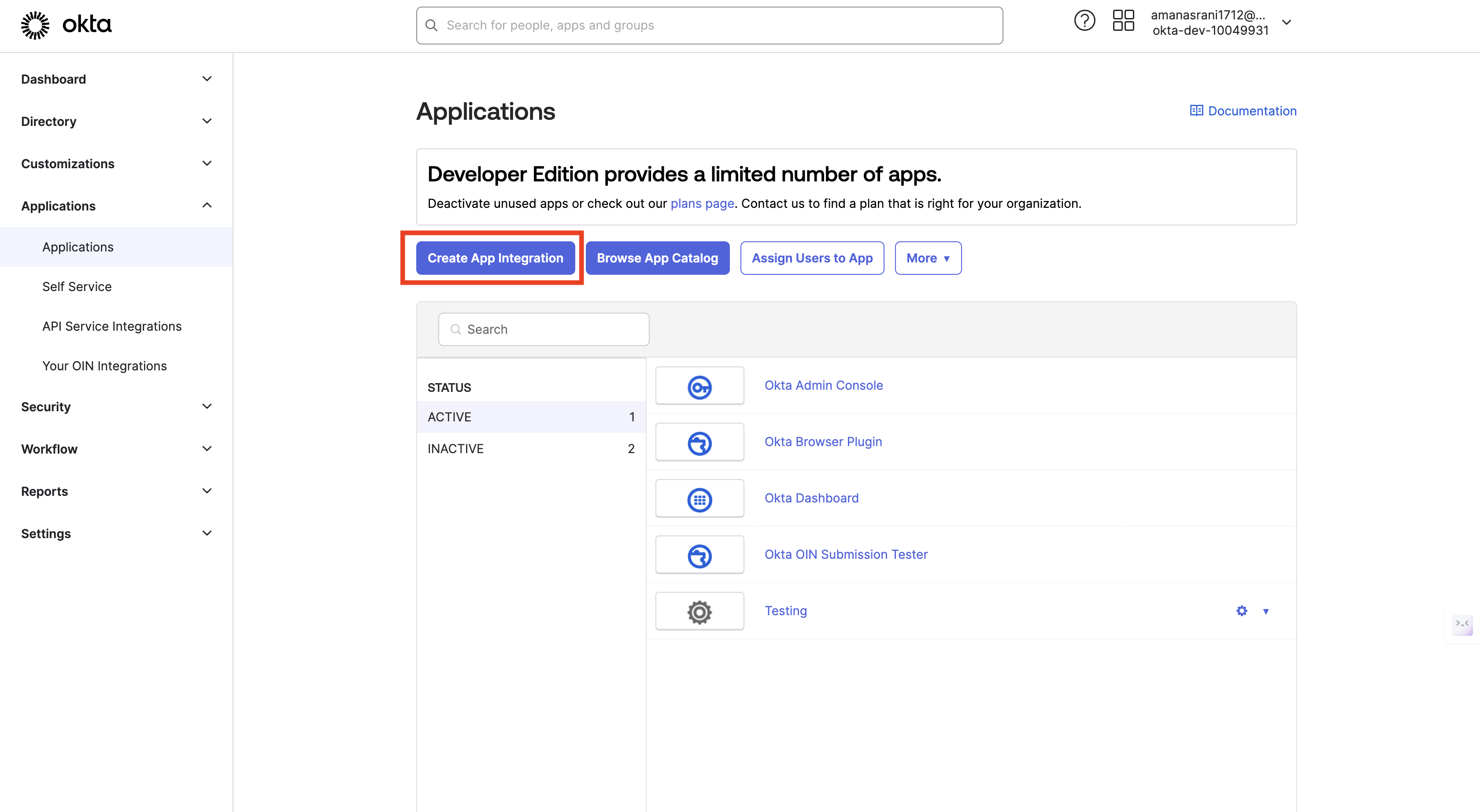
Task: Follow the plans page link
Action: 702,203
